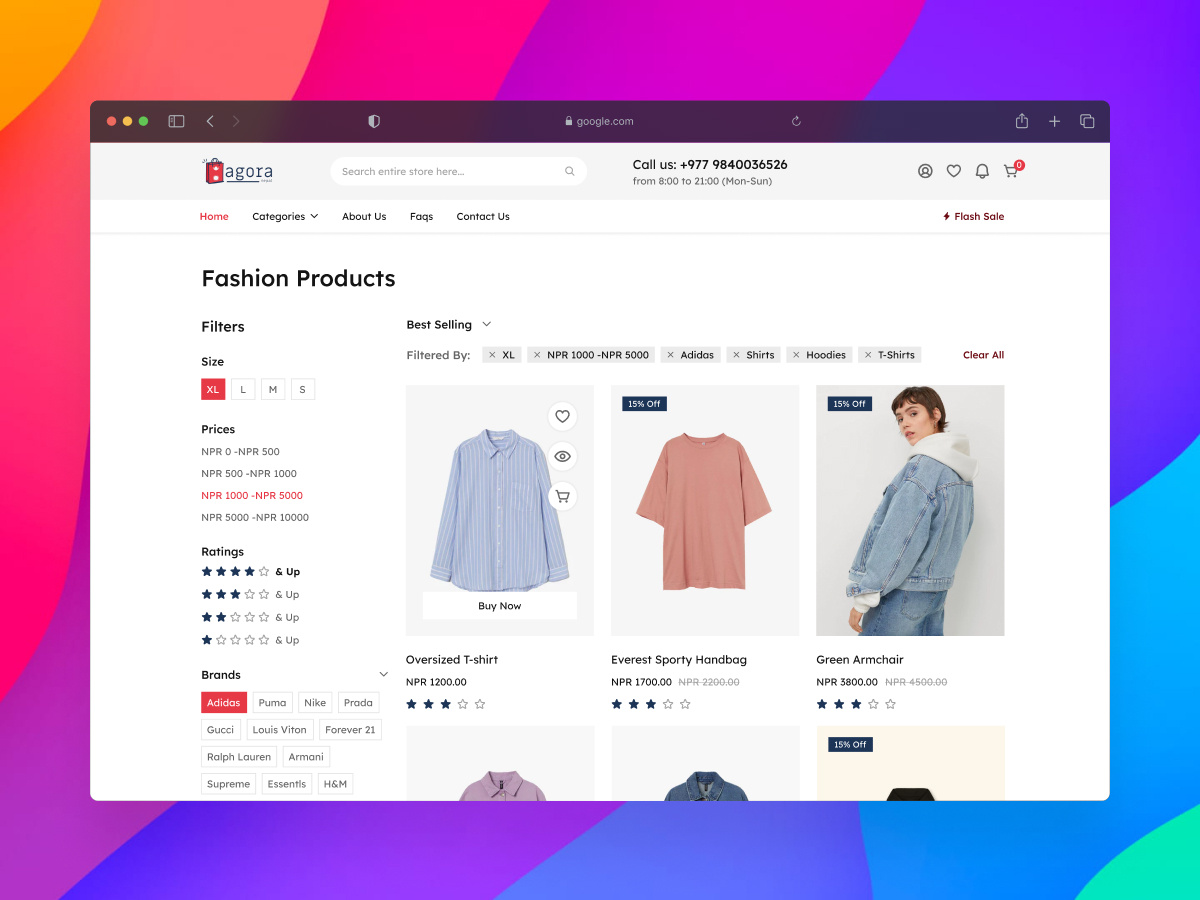Open the pink t-shirt product image
The image size is (1200, 900).
pos(705,510)
